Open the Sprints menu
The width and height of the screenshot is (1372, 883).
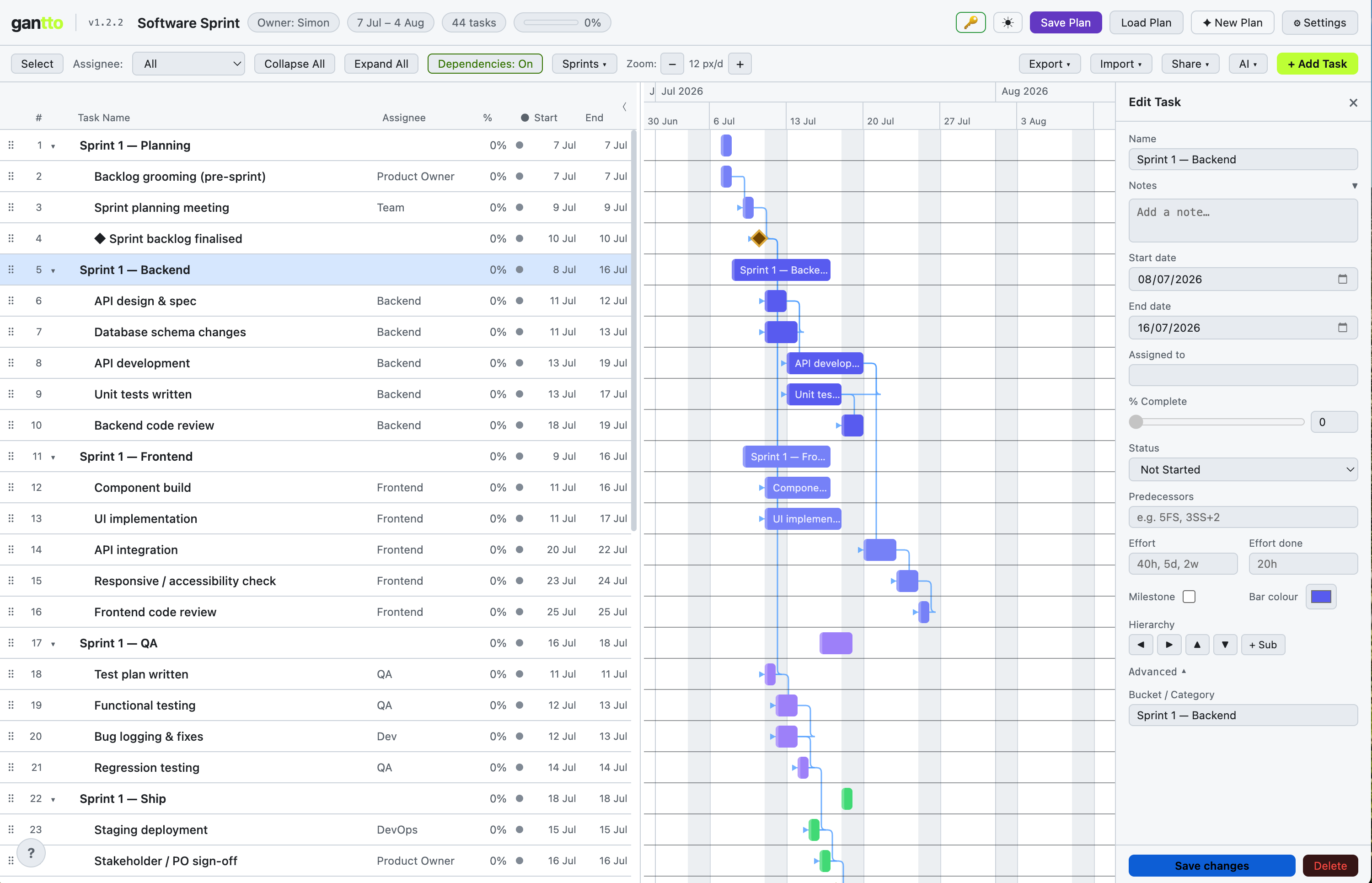click(584, 64)
